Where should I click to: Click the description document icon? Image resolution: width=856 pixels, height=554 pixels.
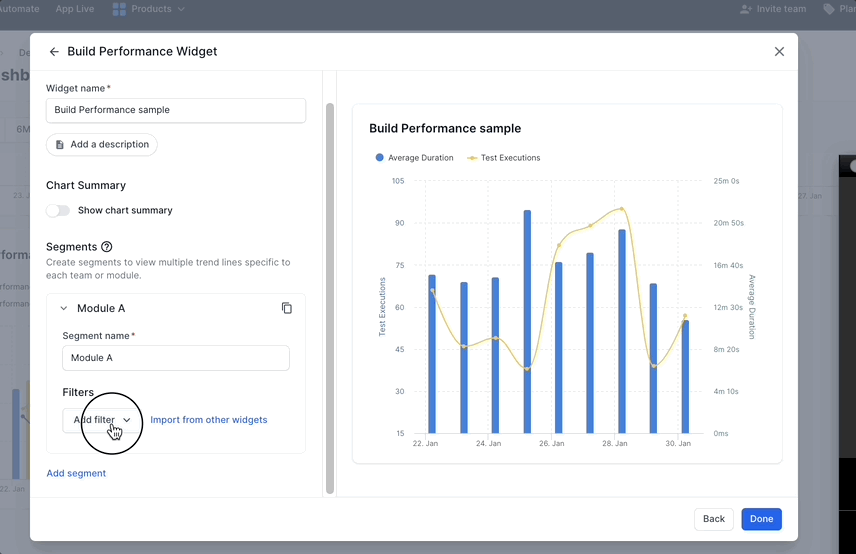point(60,145)
